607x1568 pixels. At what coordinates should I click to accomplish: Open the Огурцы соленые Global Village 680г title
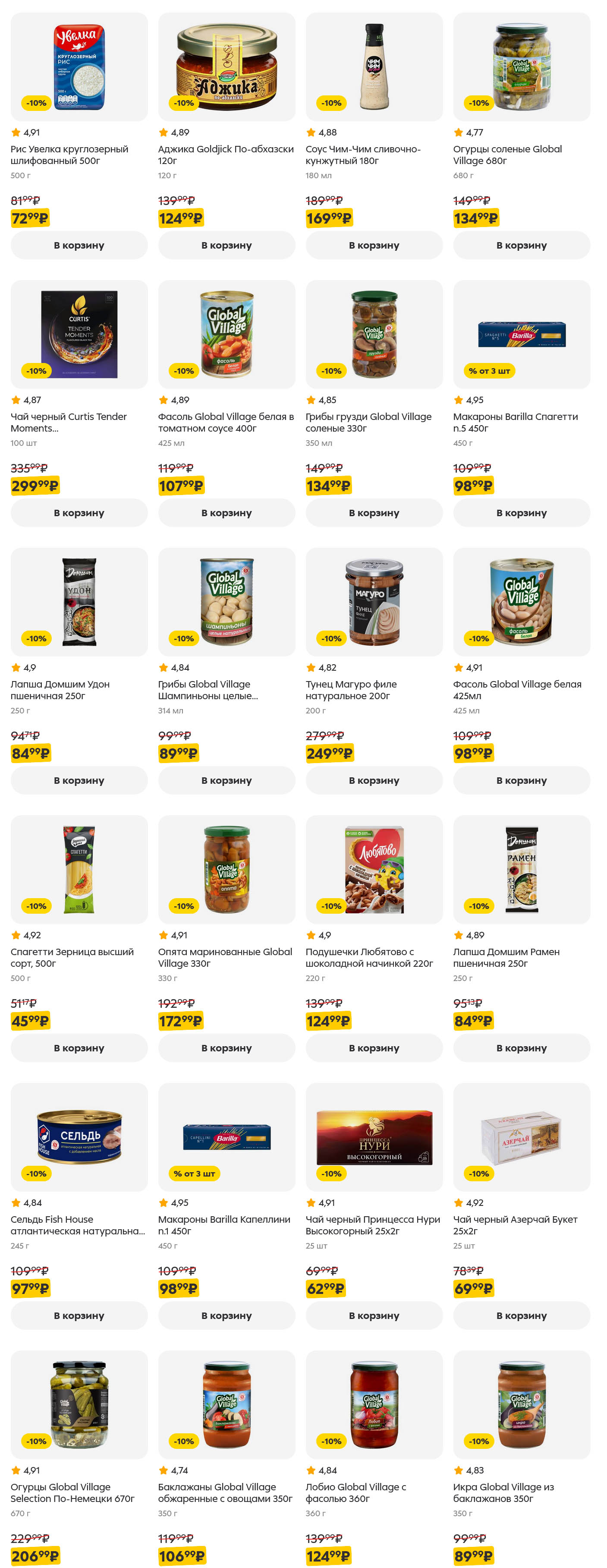[506, 155]
